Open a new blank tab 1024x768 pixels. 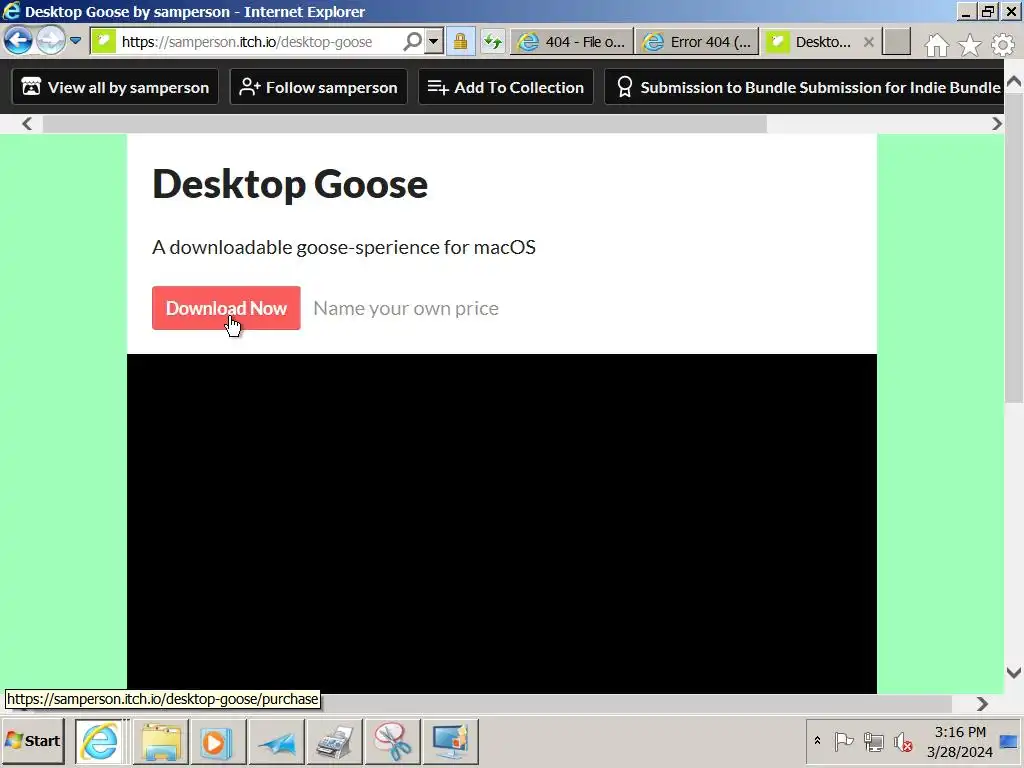click(897, 42)
